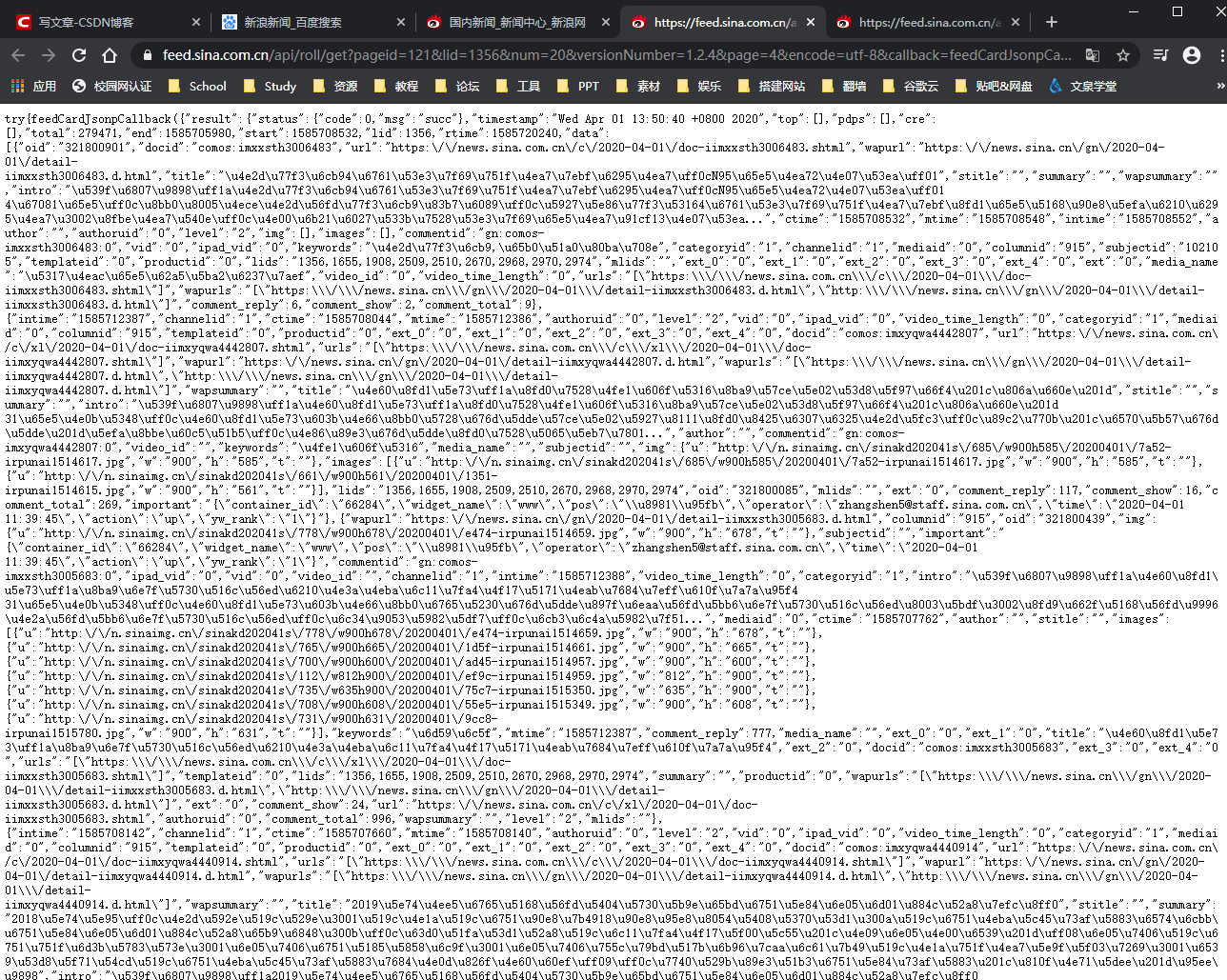Open the 文泉学堂 bookmark

point(1082,86)
